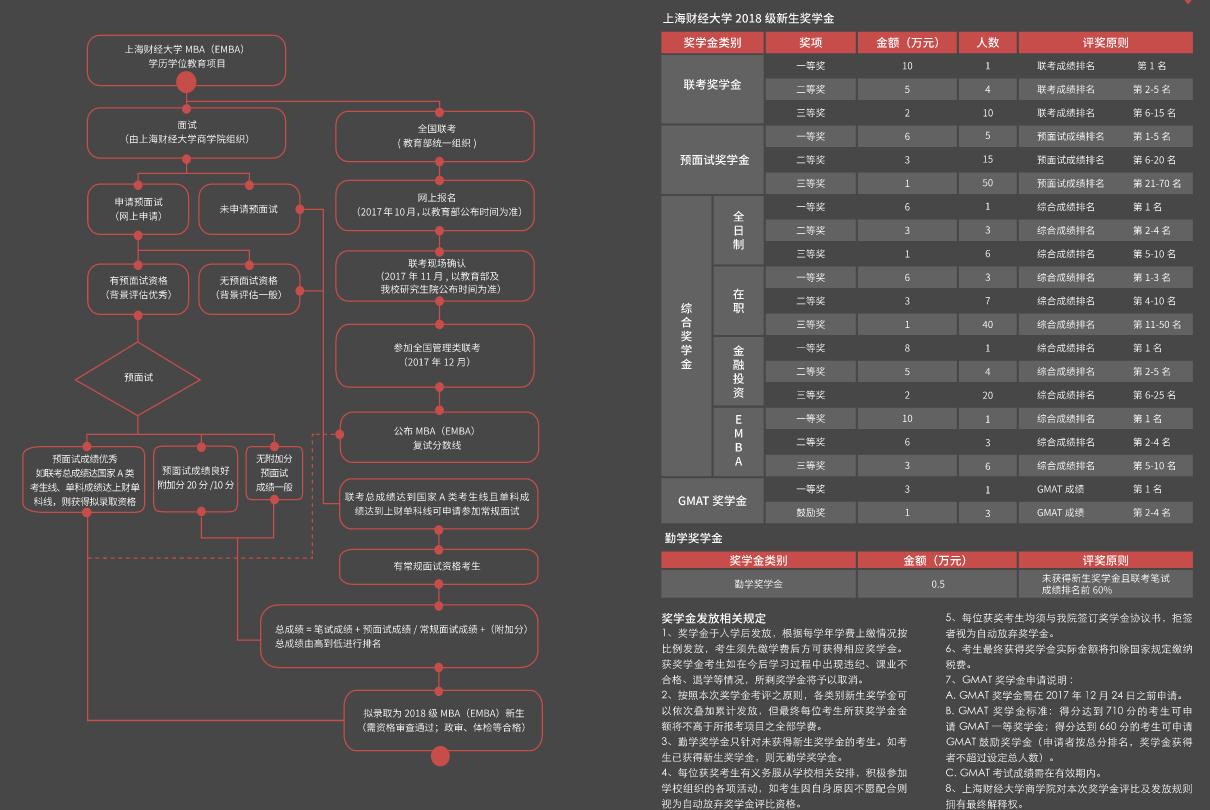Click the large red start circle under the title box

(186, 82)
